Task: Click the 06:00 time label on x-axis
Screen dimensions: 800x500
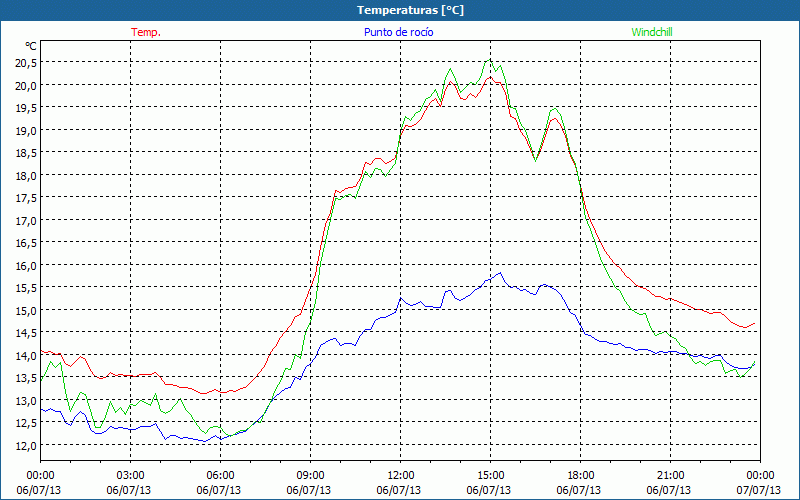Action: (220, 476)
